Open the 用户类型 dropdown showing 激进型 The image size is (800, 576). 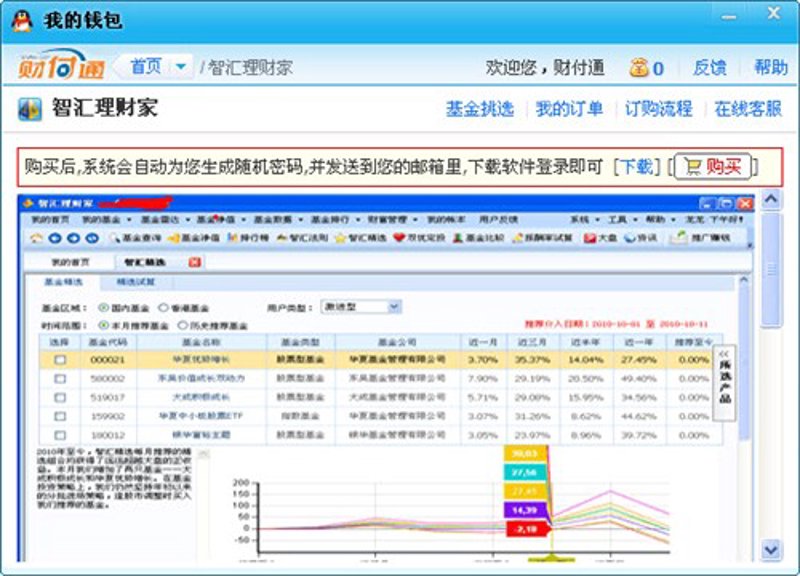tap(361, 307)
